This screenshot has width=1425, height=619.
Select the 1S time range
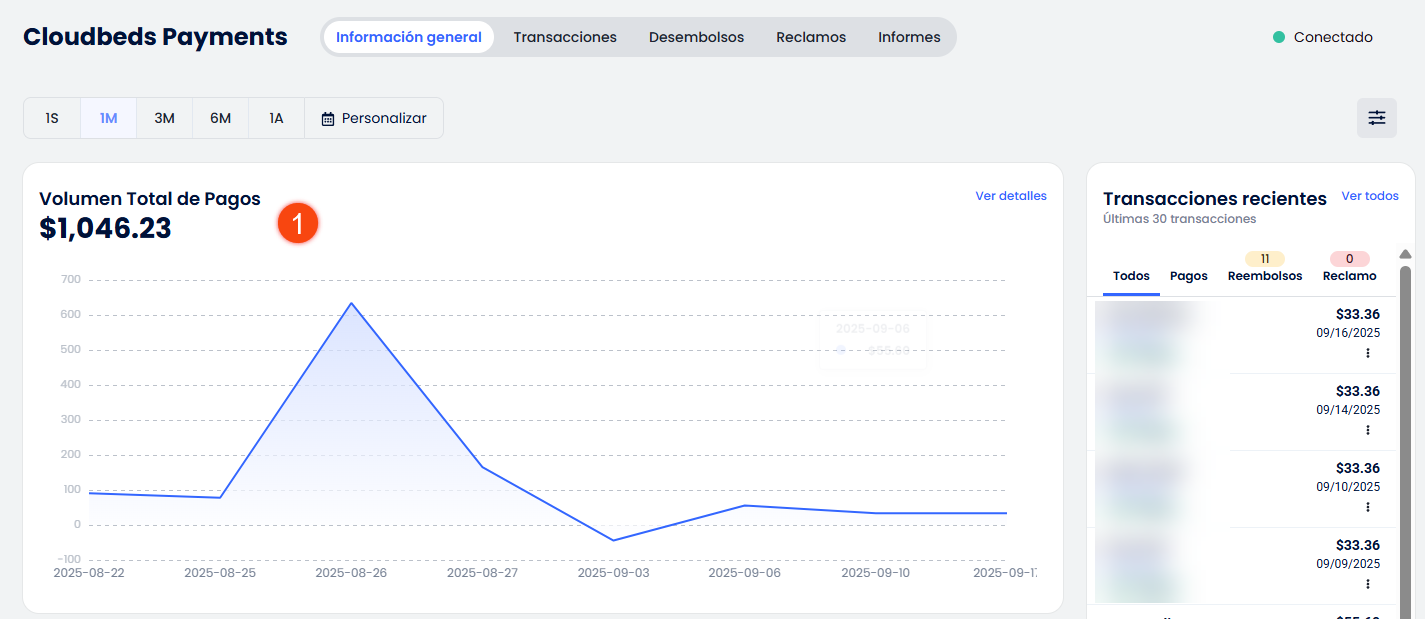pyautogui.click(x=52, y=118)
